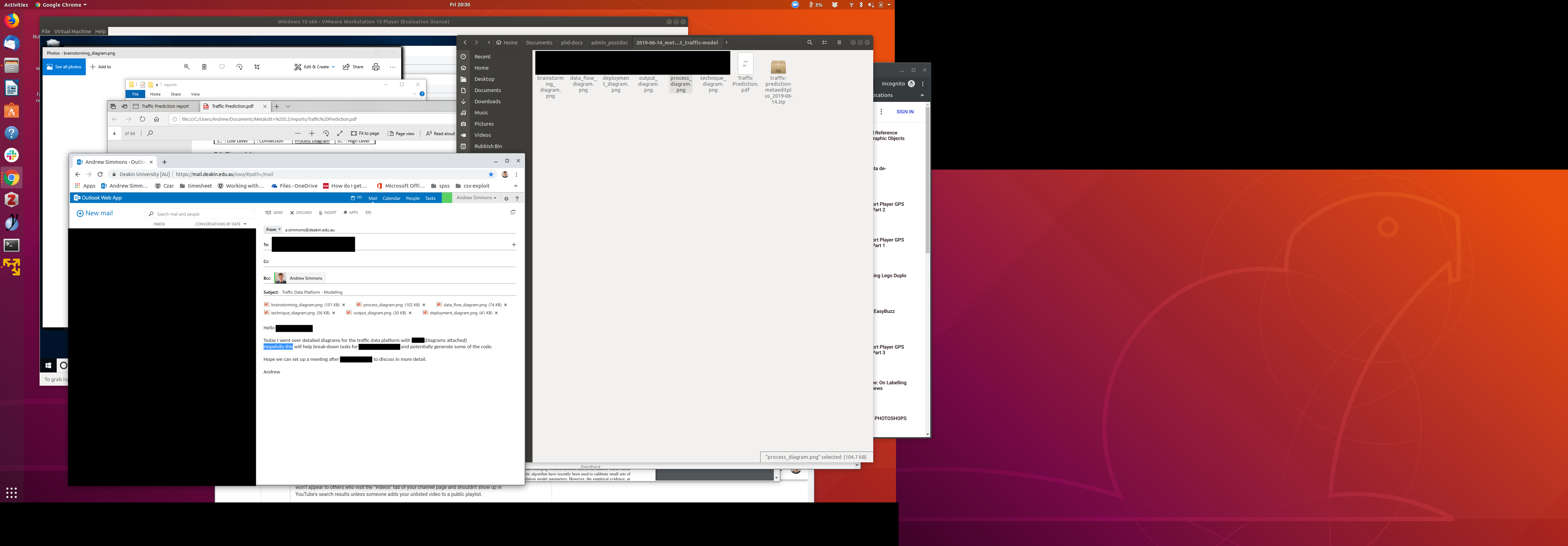Toggle the favorite heart in Photos
Viewport: 1568px width, 546px height.
222,67
